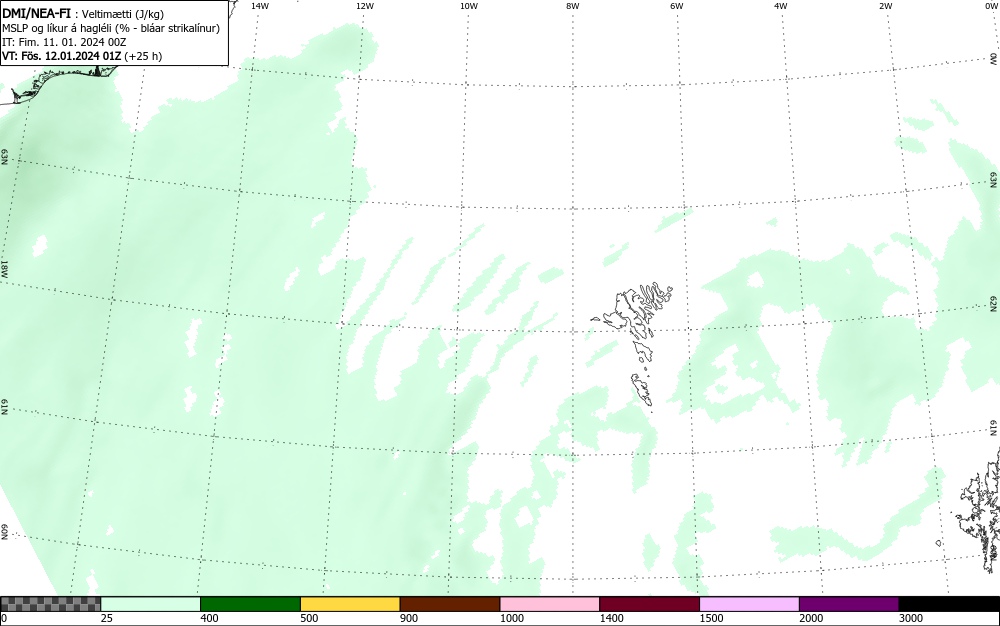The height and width of the screenshot is (626, 1000).
Task: Click the brown 900–1000 legend swatch
Action: (x=450, y=604)
